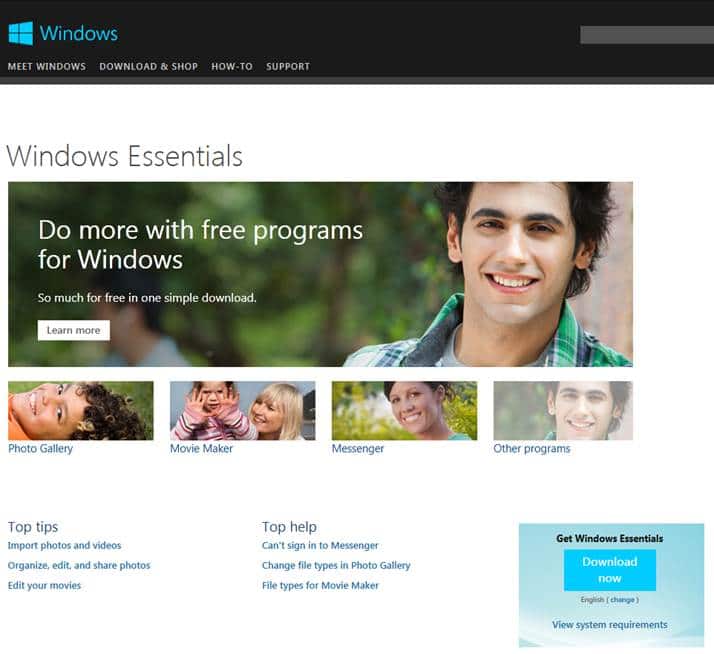Open the Edit your movies tip
This screenshot has height=654, width=714.
click(44, 585)
